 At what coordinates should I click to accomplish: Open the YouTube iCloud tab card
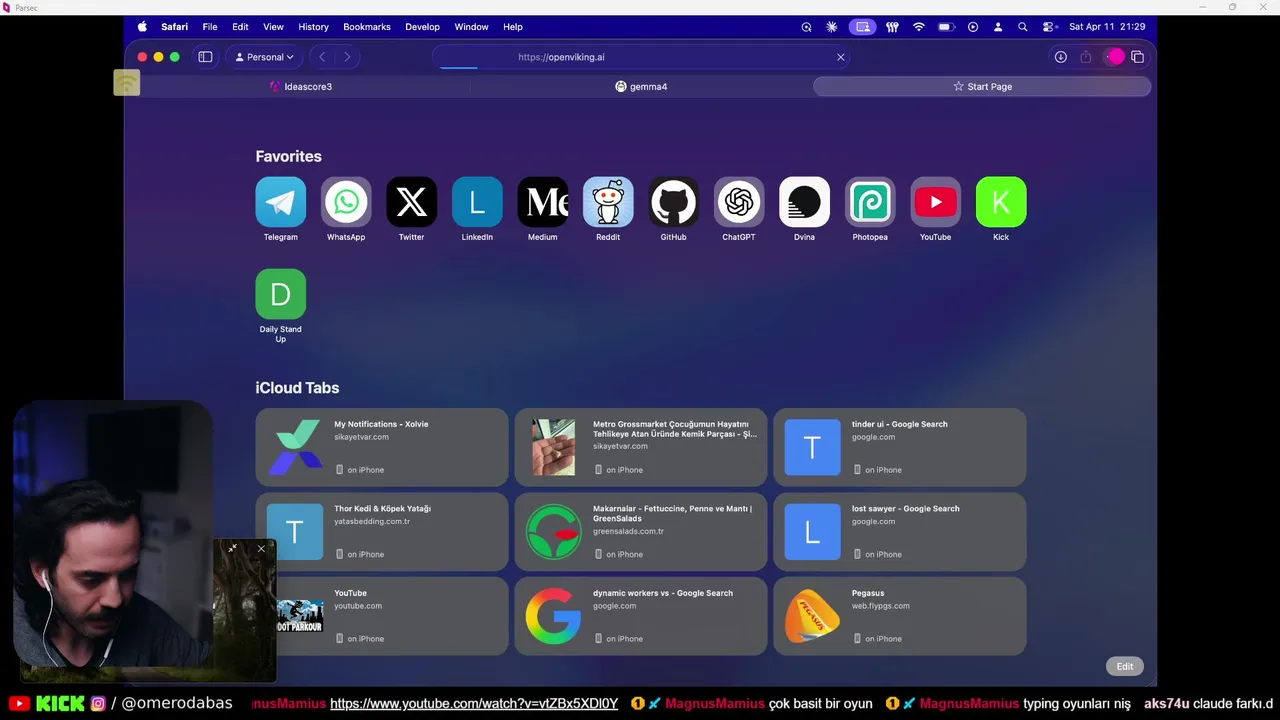point(382,616)
